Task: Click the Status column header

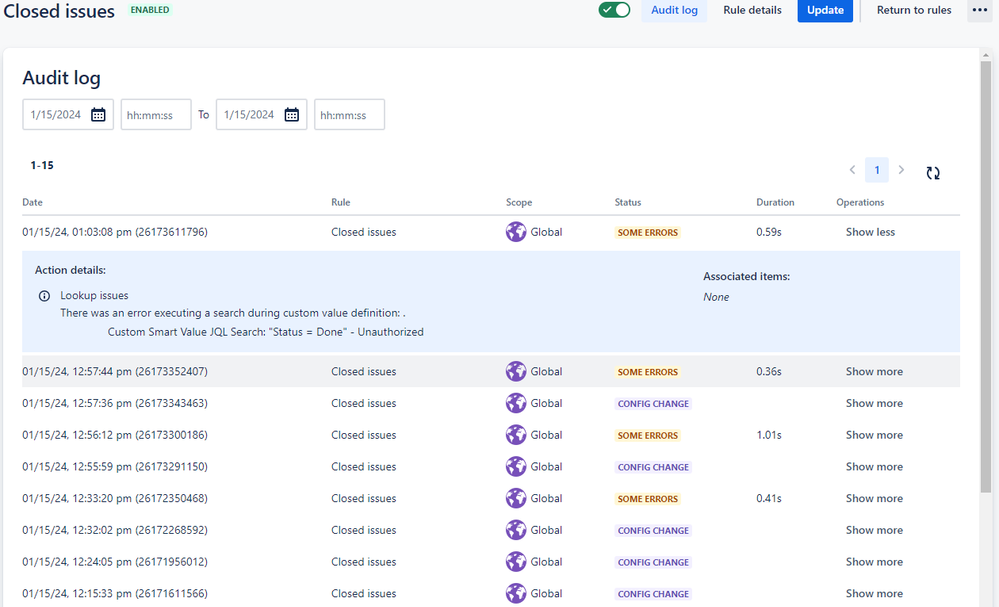Action: 628,202
